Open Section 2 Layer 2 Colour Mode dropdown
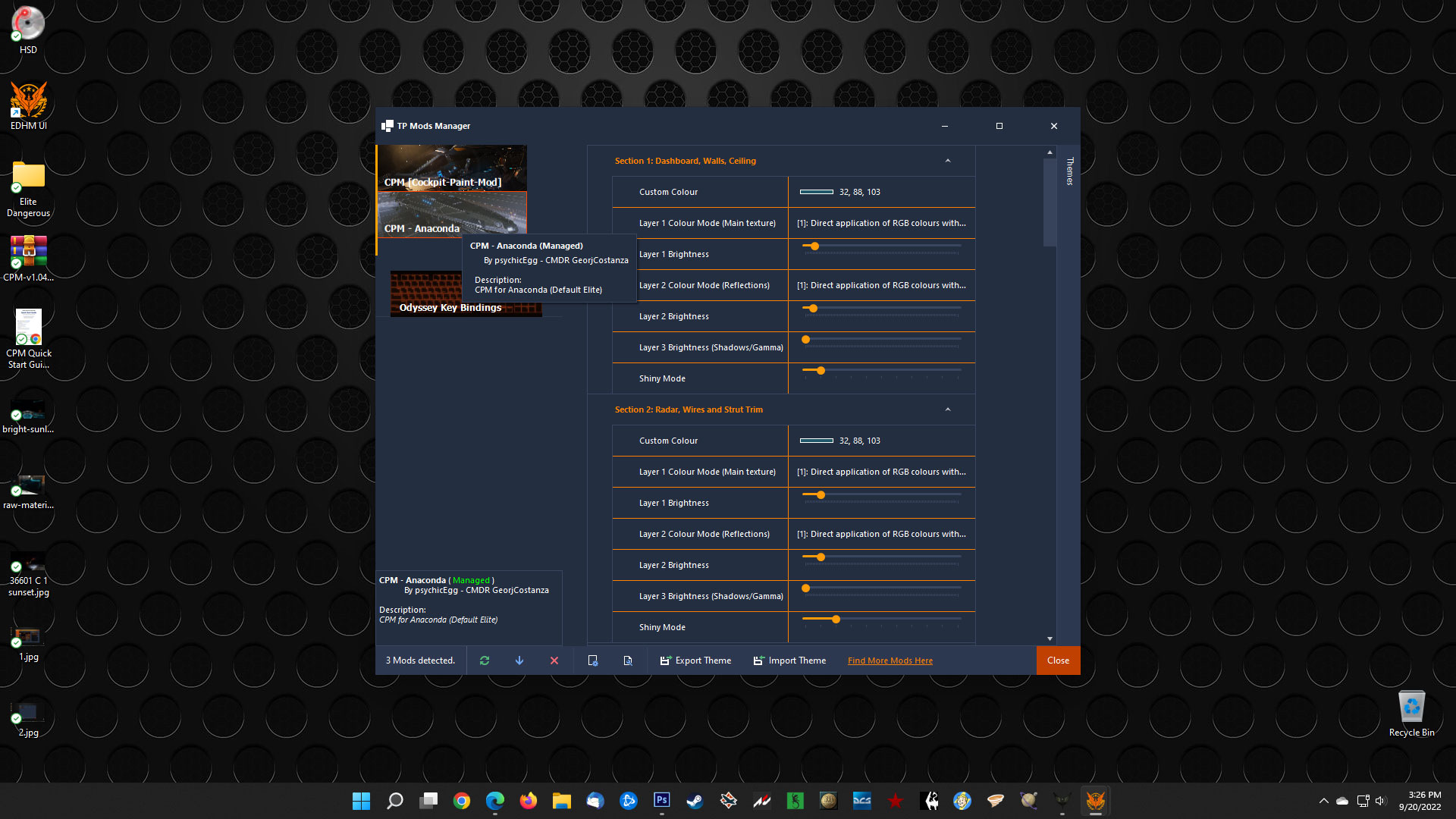 coord(881,534)
